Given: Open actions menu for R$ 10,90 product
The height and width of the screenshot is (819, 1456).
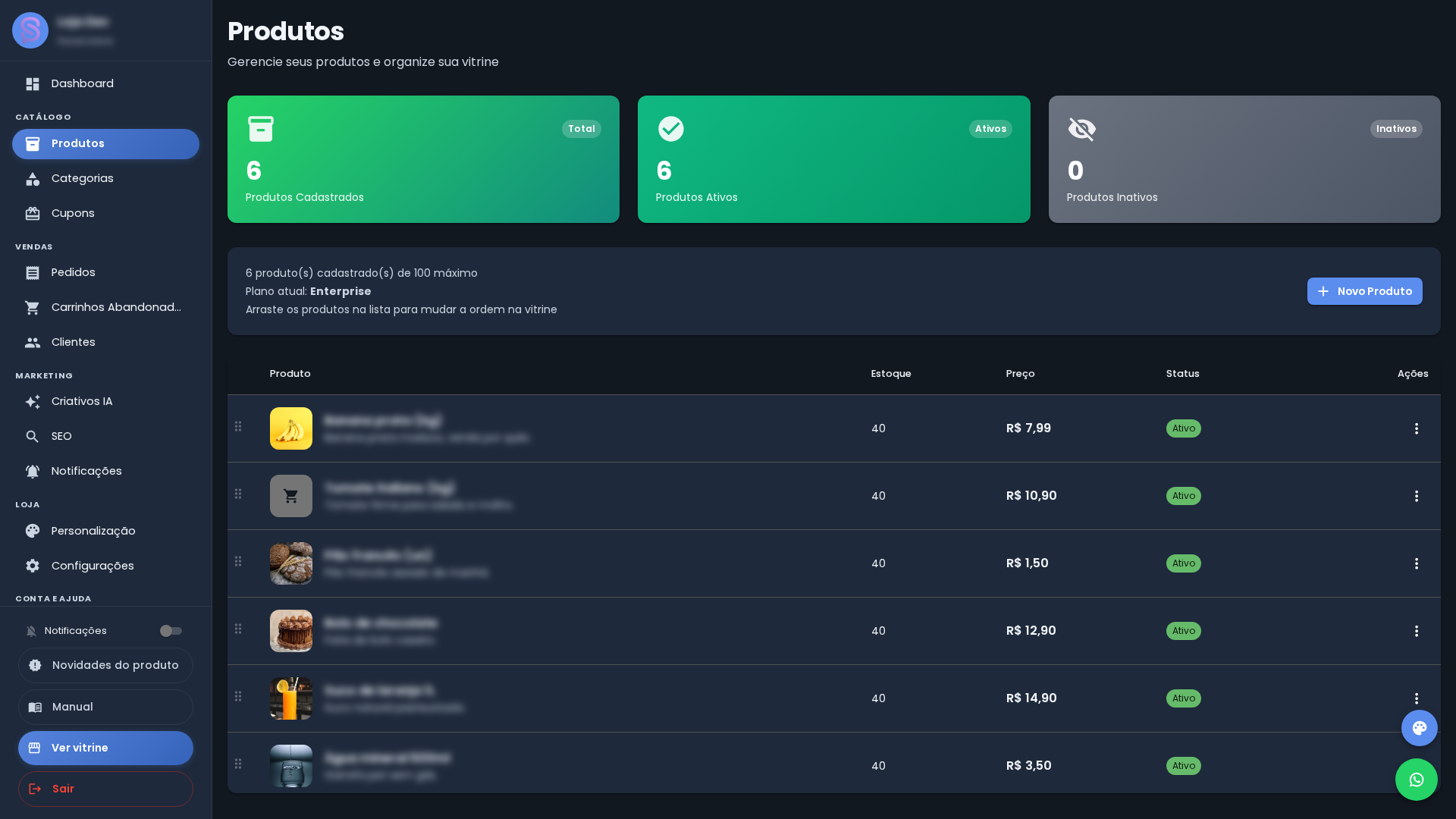Looking at the screenshot, I should click(x=1416, y=496).
